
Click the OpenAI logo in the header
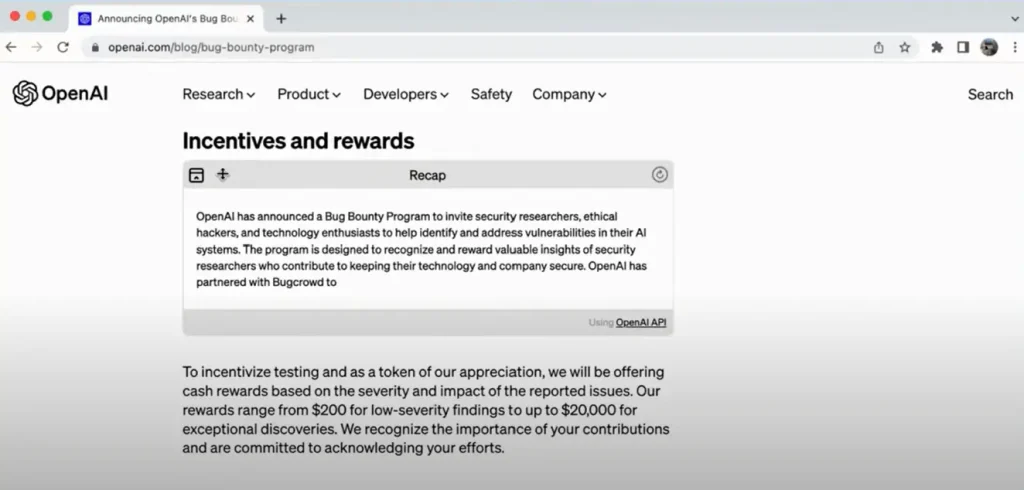(x=60, y=93)
